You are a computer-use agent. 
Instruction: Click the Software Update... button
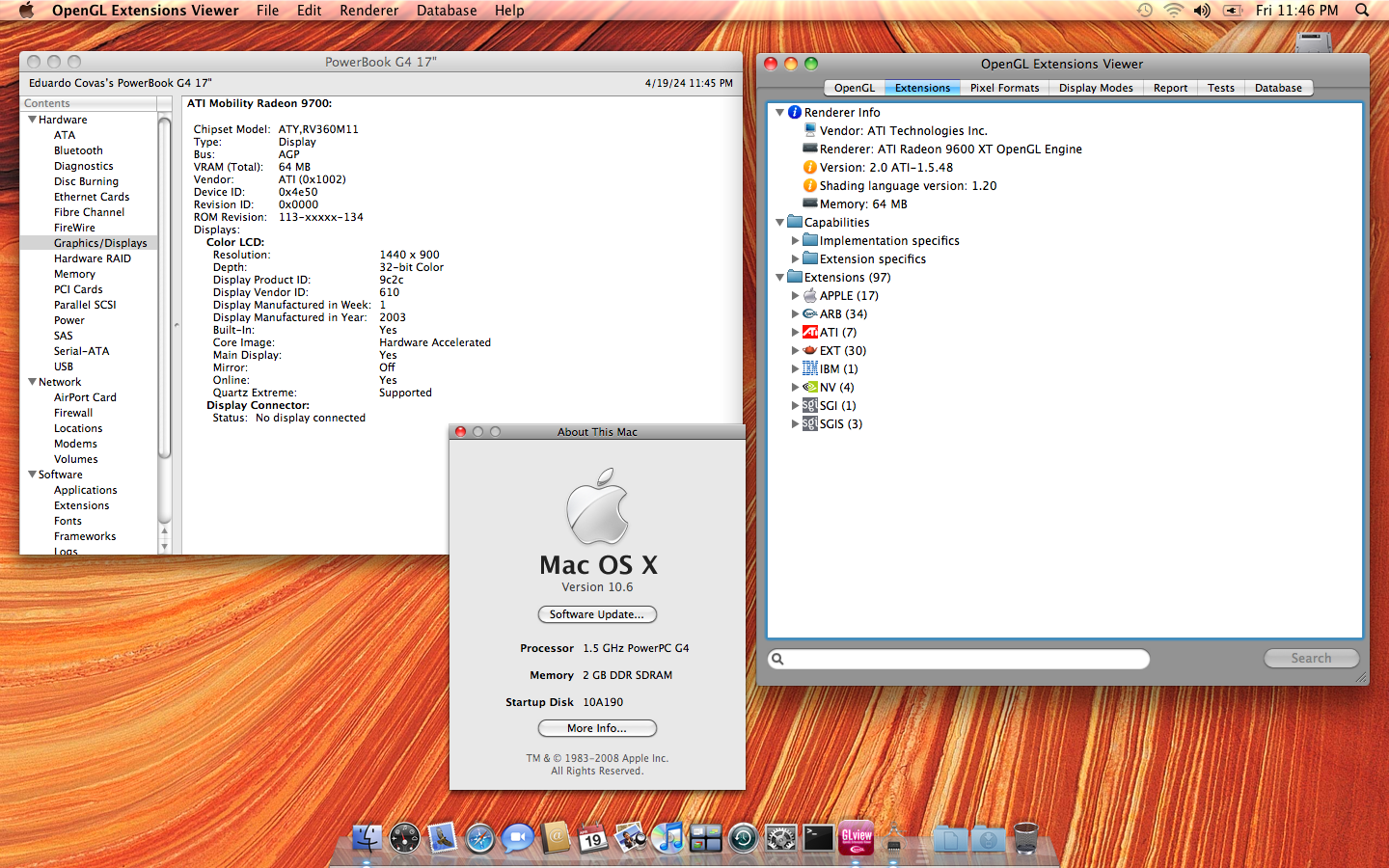(x=597, y=614)
